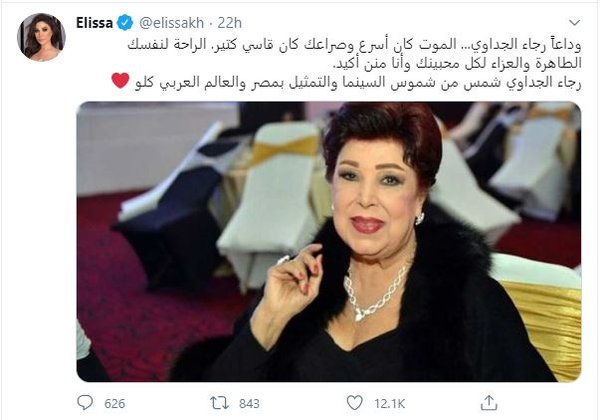Open Elissa's round profile avatar
600x420 pixels.
coord(41,37)
